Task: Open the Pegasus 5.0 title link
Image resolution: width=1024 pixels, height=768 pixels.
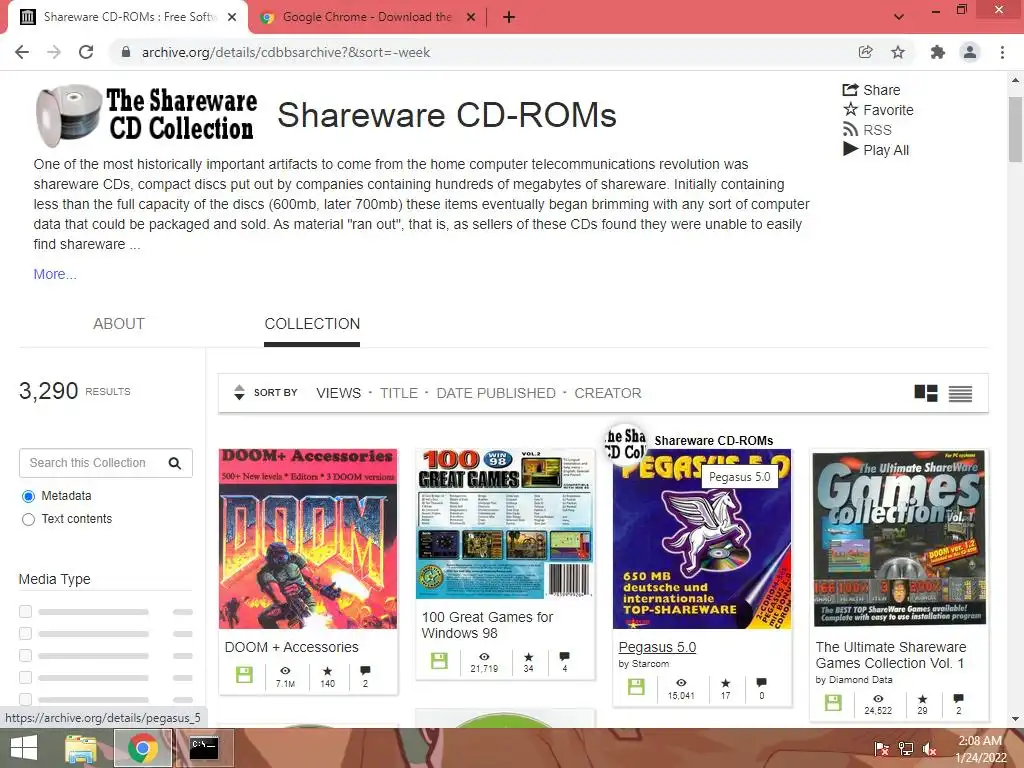Action: 657,647
